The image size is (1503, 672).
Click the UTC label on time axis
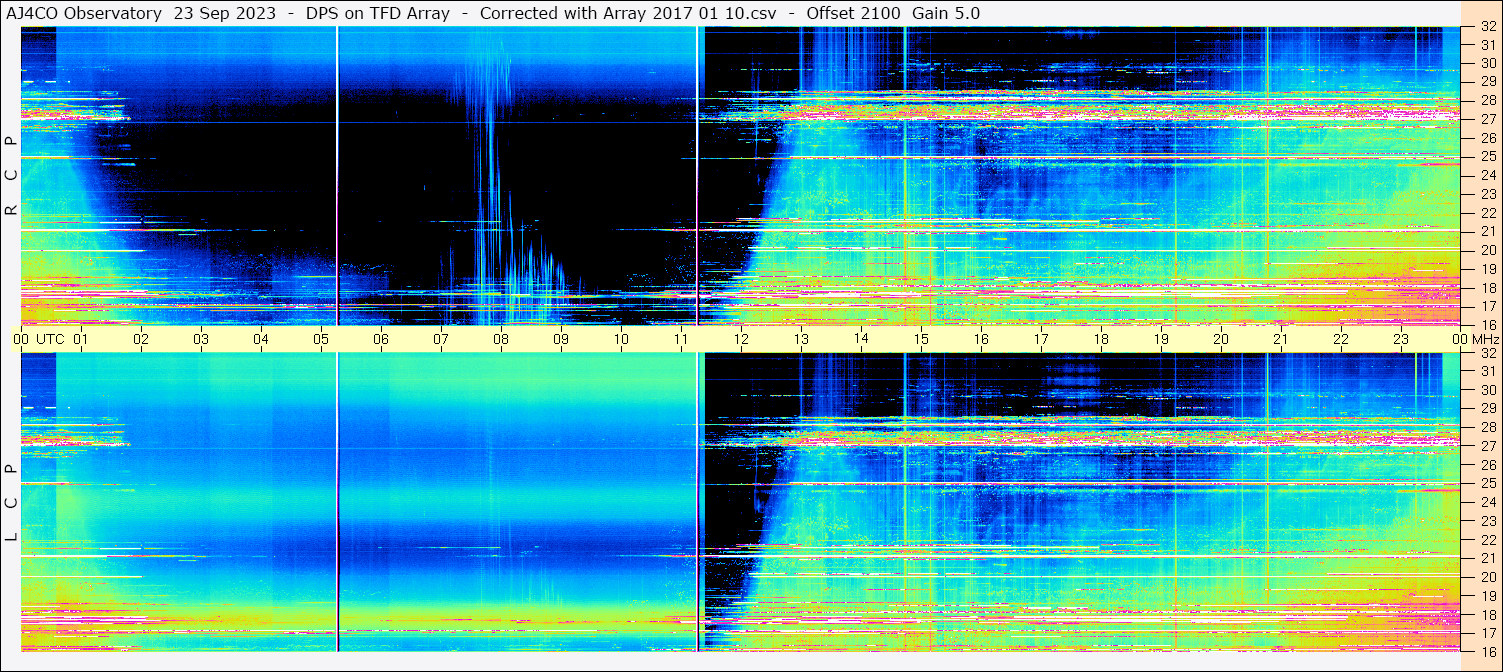(x=50, y=339)
